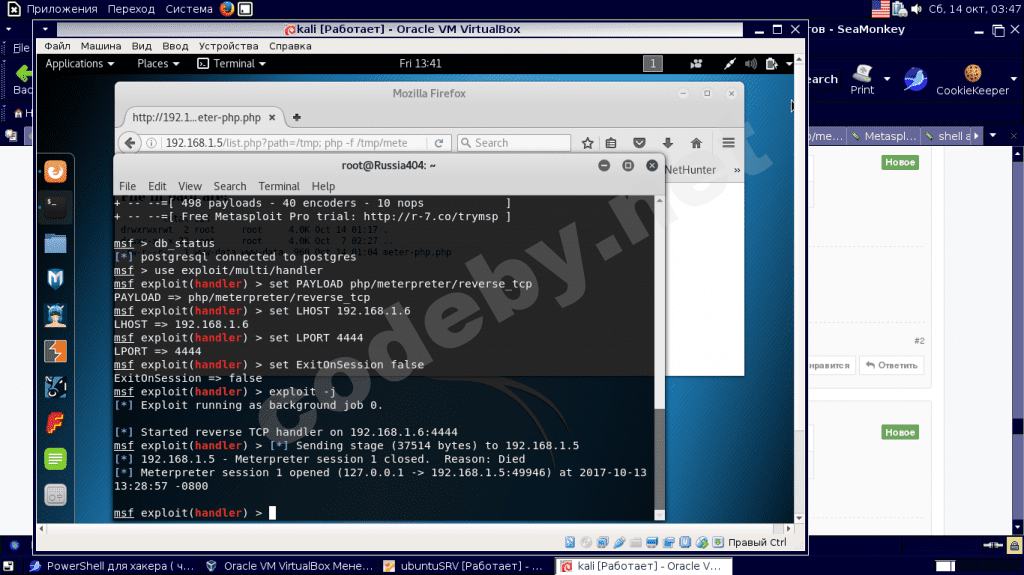The image size is (1024, 575).
Task: Open host panel terminal launcher icon
Action: 245,9
